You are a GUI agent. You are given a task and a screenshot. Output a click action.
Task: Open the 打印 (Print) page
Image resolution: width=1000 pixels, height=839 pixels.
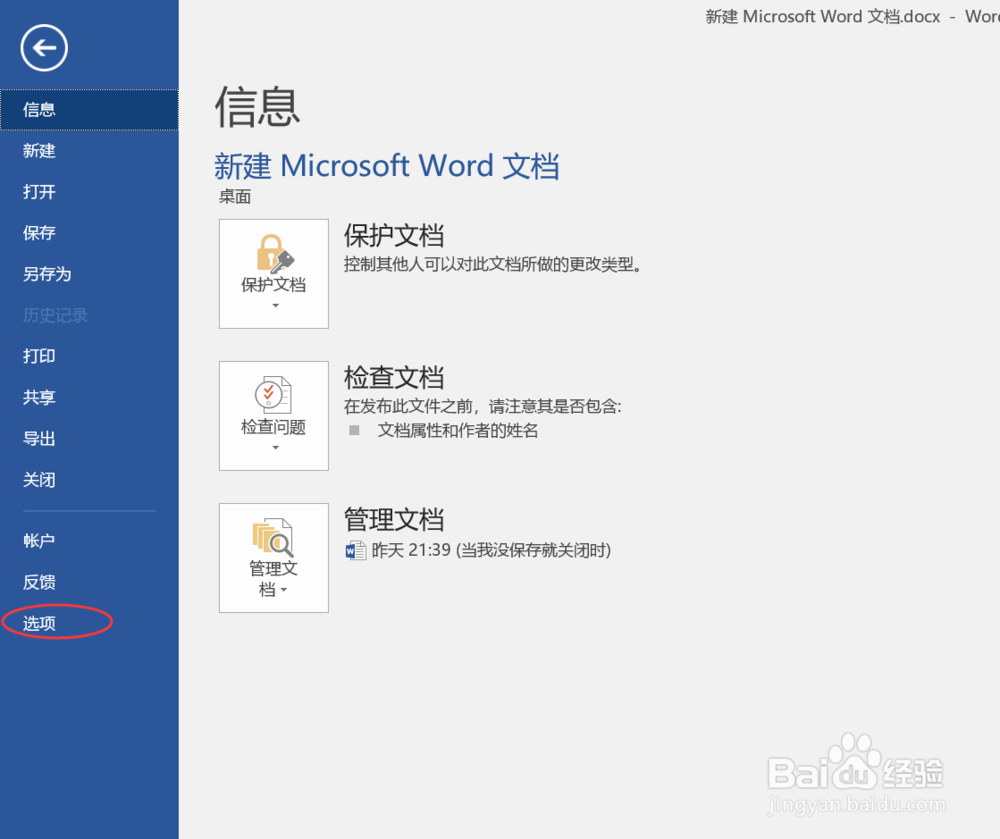tap(89, 356)
